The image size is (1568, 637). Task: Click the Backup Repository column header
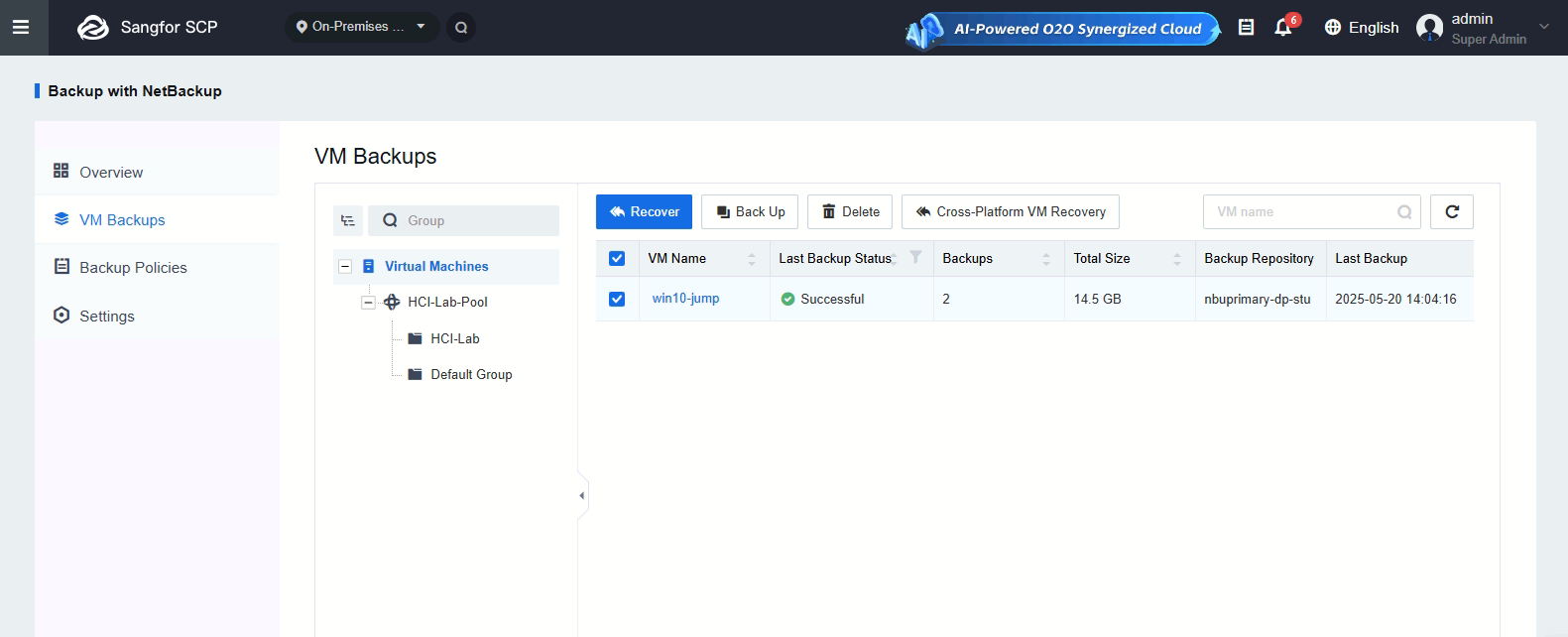(1259, 258)
